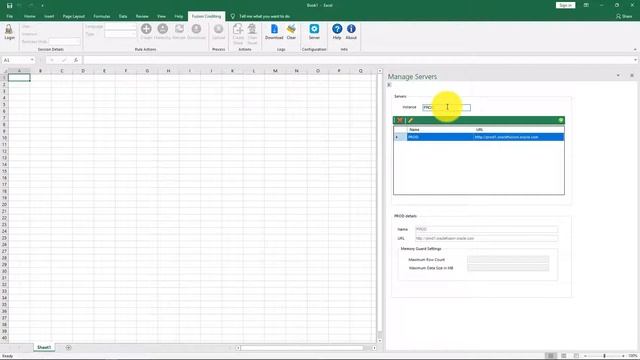Click the Maximum Data Size in MB field

508,268
